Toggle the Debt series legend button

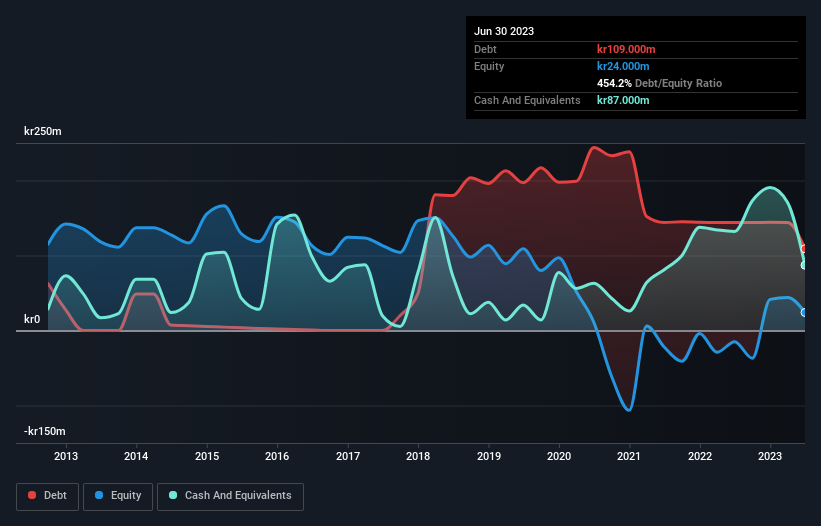tap(47, 496)
